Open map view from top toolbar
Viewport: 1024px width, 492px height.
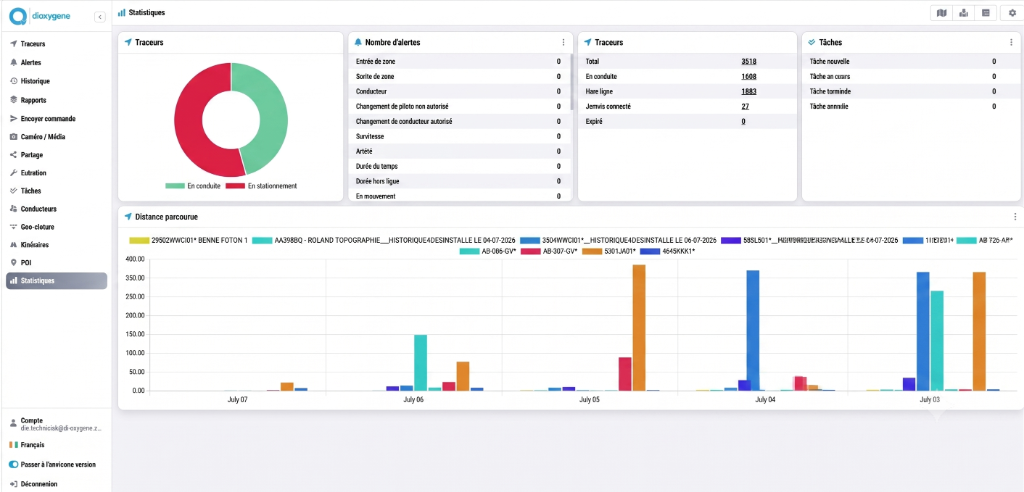(x=941, y=13)
